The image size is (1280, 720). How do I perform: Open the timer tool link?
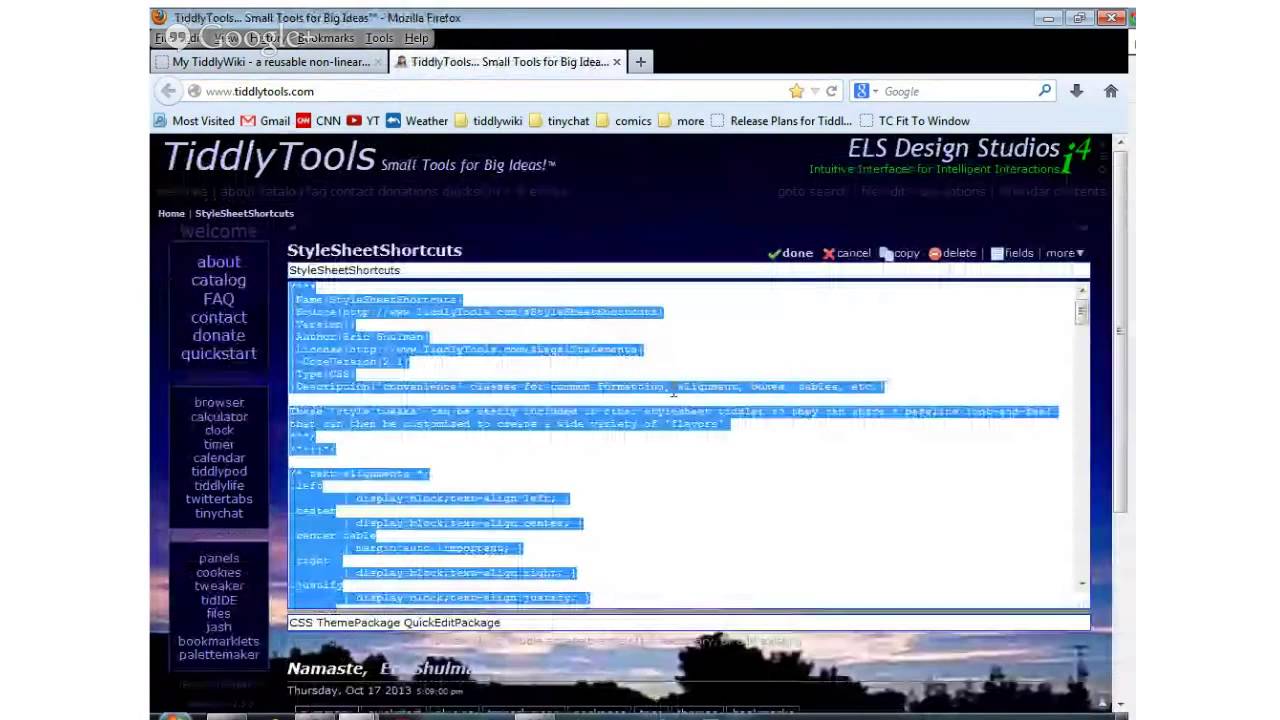[219, 444]
